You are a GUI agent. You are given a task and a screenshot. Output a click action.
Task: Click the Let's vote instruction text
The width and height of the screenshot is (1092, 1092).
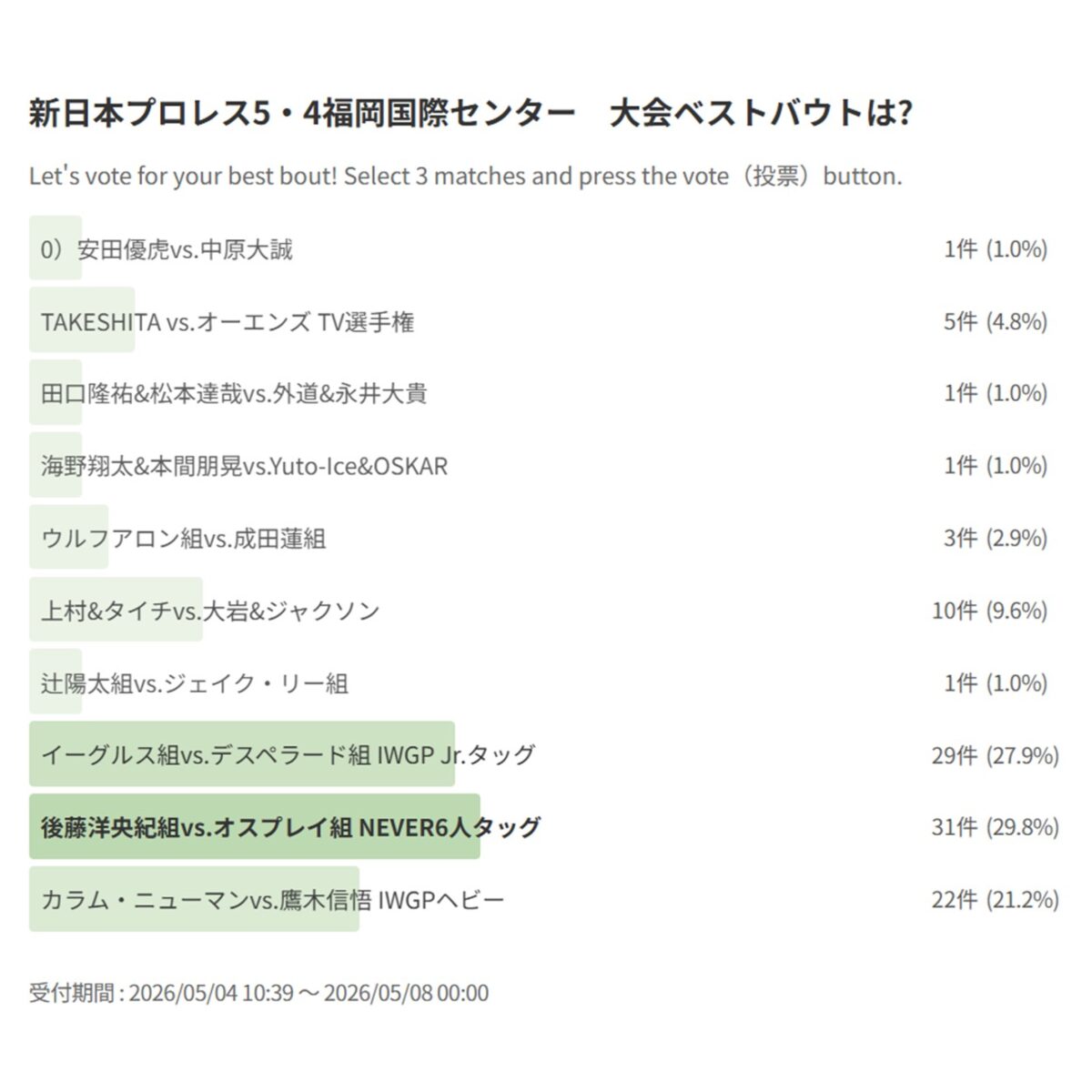[466, 176]
